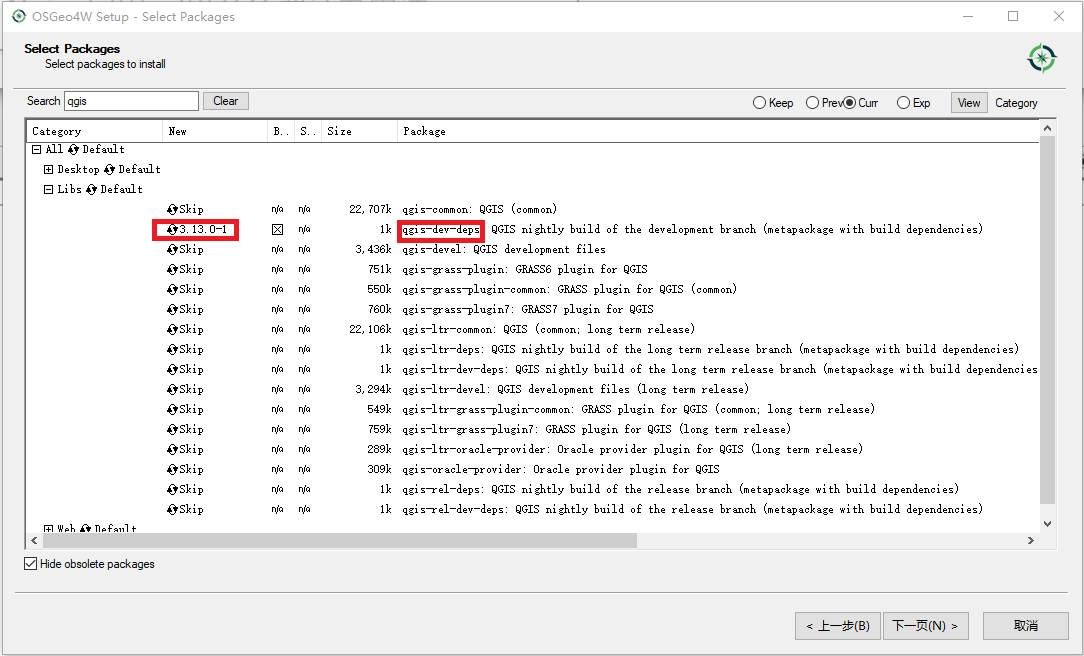Cycle the Default icon of Libs category
Screen dimensions: 1084x656
tap(91, 189)
